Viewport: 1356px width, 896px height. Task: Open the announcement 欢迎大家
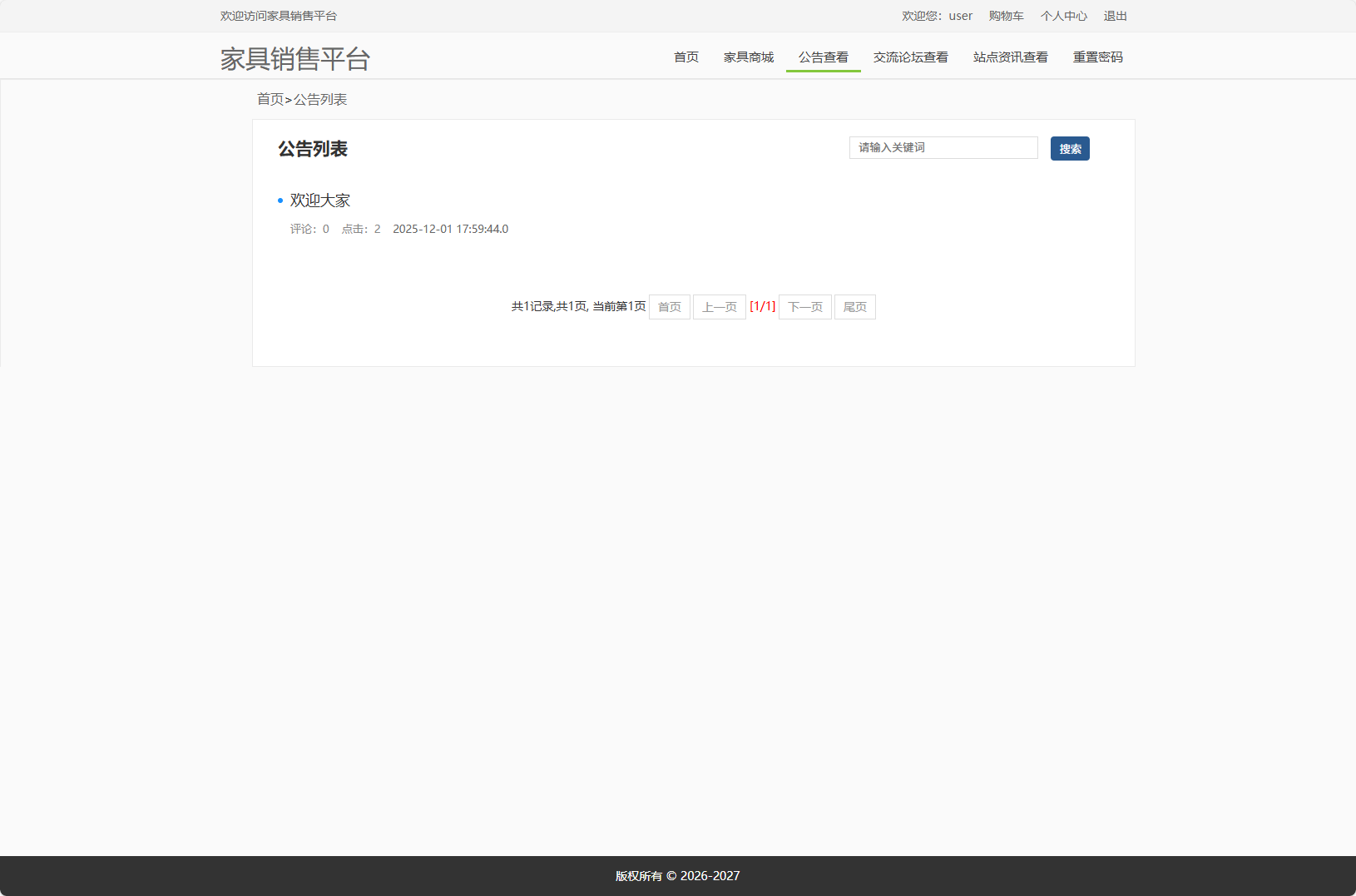tap(319, 200)
